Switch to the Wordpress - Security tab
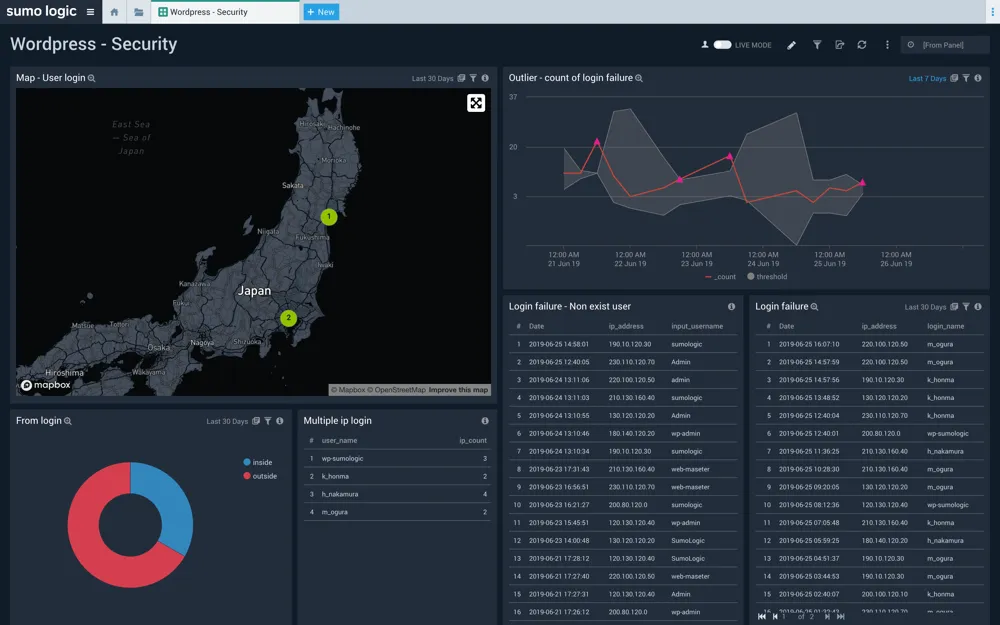This screenshot has height=625, width=1000. tap(224, 11)
